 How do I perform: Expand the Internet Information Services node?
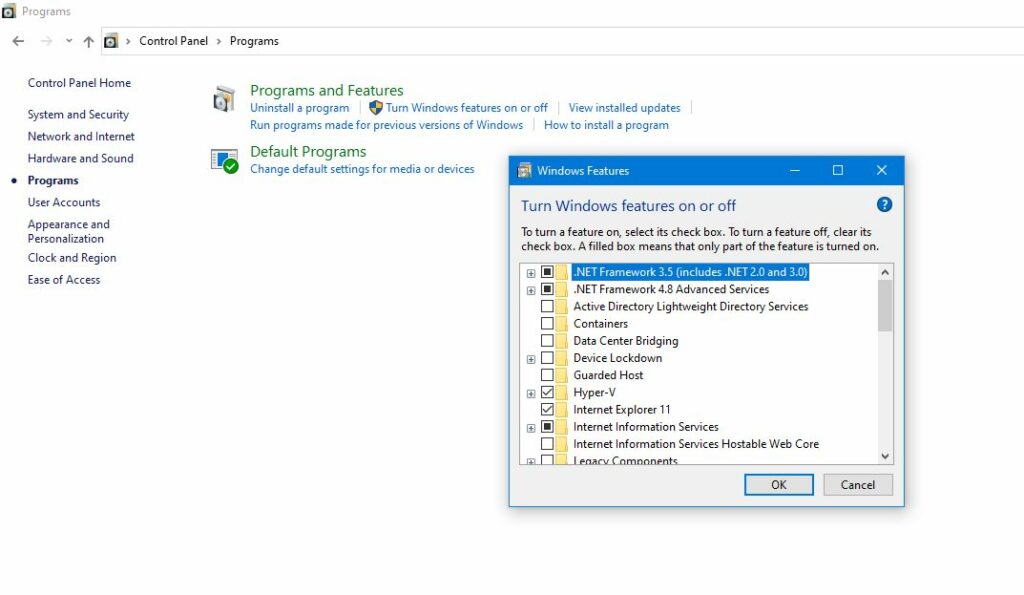click(x=531, y=427)
